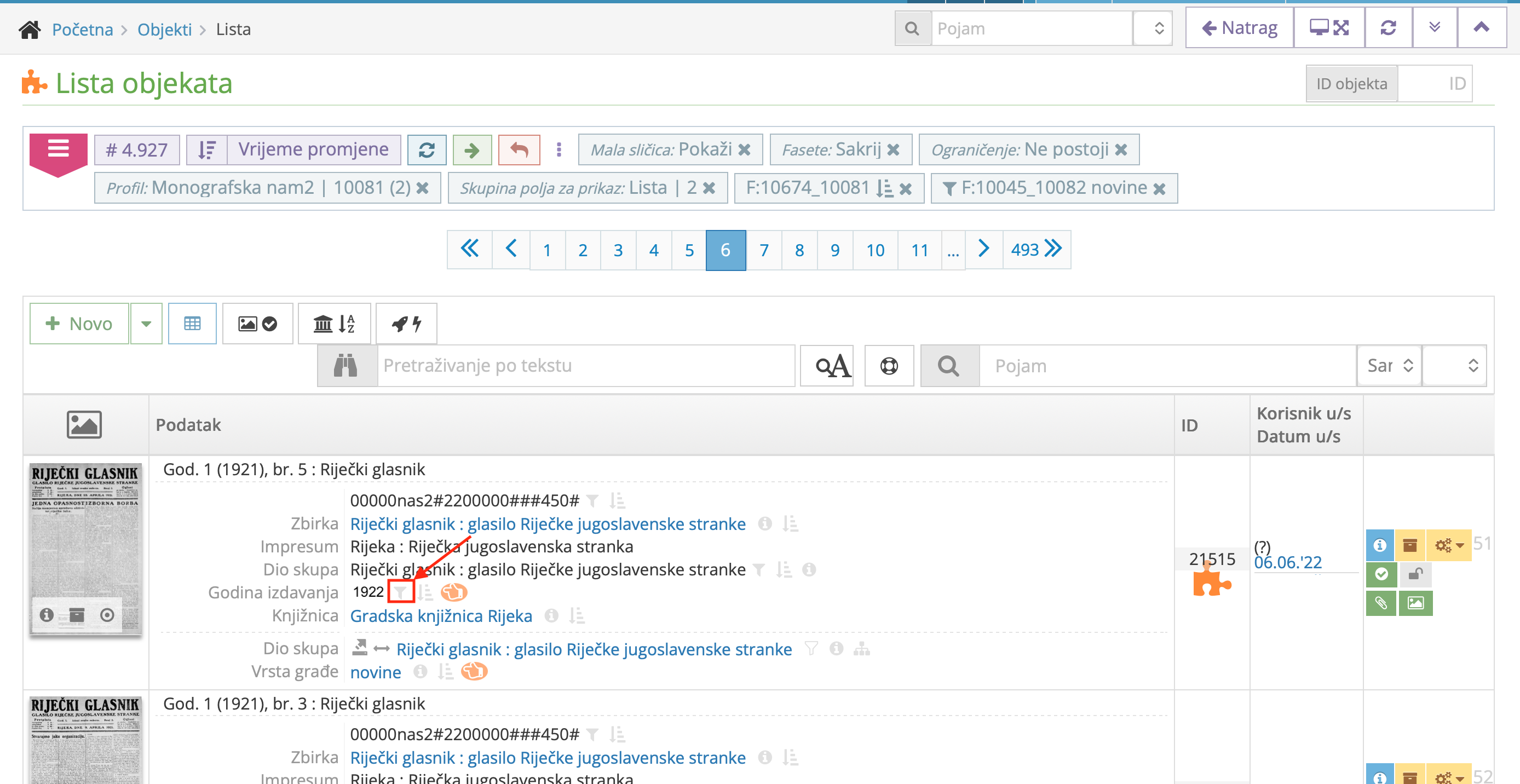1520x784 pixels.
Task: Click the blue refresh filter button
Action: coord(427,150)
